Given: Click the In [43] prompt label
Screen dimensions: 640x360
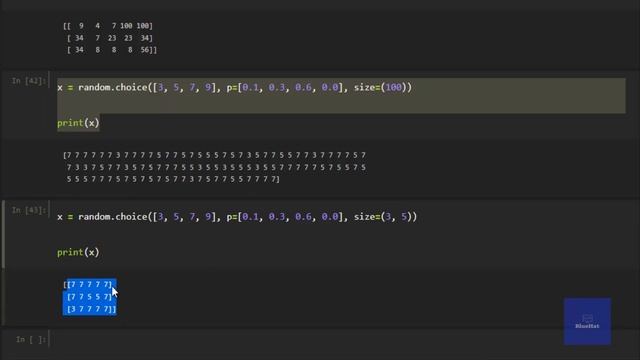Looking at the screenshot, I should point(29,210).
